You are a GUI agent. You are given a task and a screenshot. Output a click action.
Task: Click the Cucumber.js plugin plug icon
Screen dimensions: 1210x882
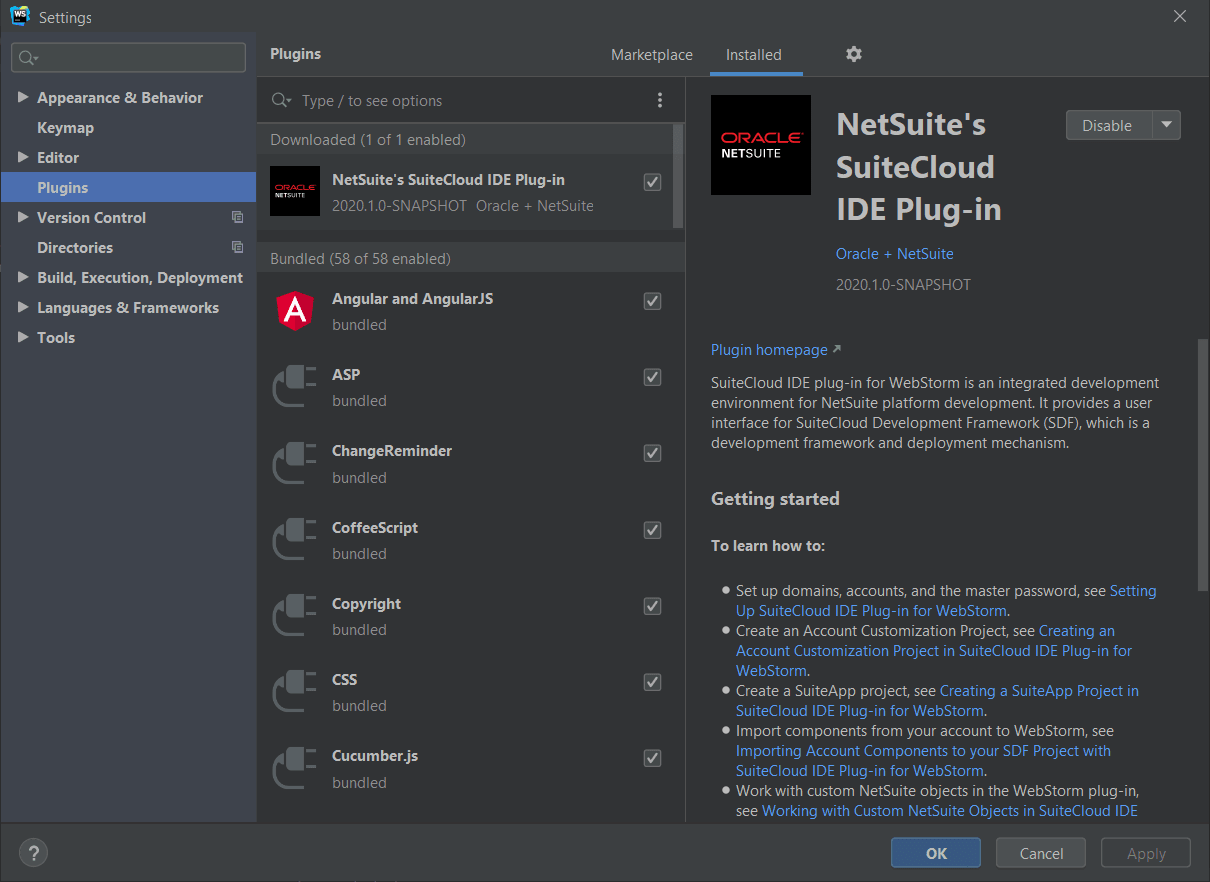tap(295, 768)
